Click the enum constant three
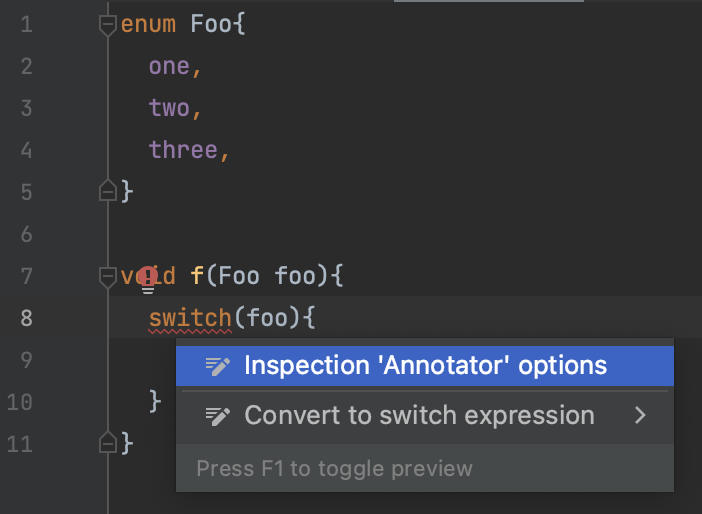This screenshot has height=514, width=702. pyautogui.click(x=183, y=150)
